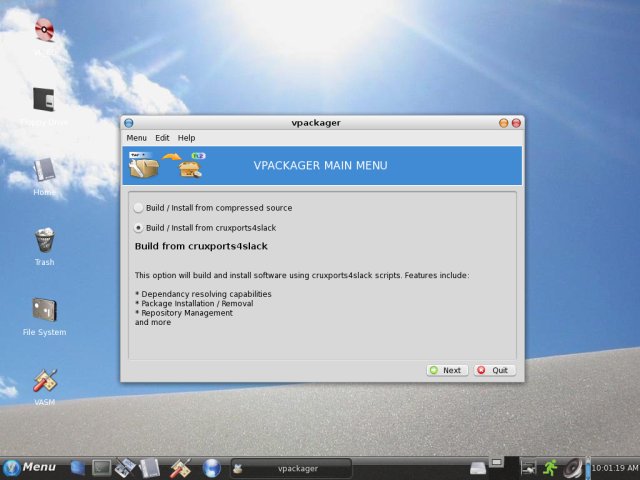Click the taskbar clock showing 10:01:19 AM
Image resolution: width=640 pixels, height=480 pixels.
click(615, 468)
